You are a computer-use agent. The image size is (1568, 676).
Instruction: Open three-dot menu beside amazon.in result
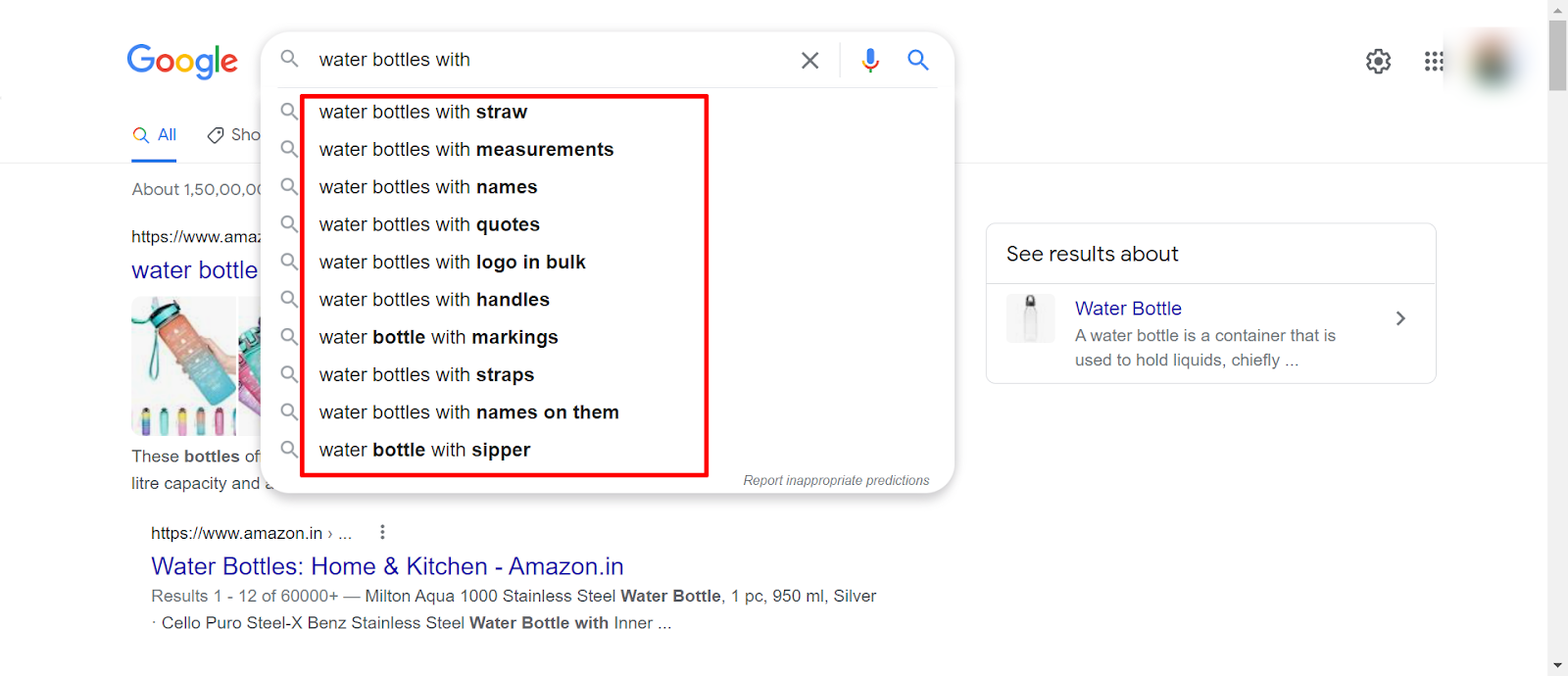point(382,532)
